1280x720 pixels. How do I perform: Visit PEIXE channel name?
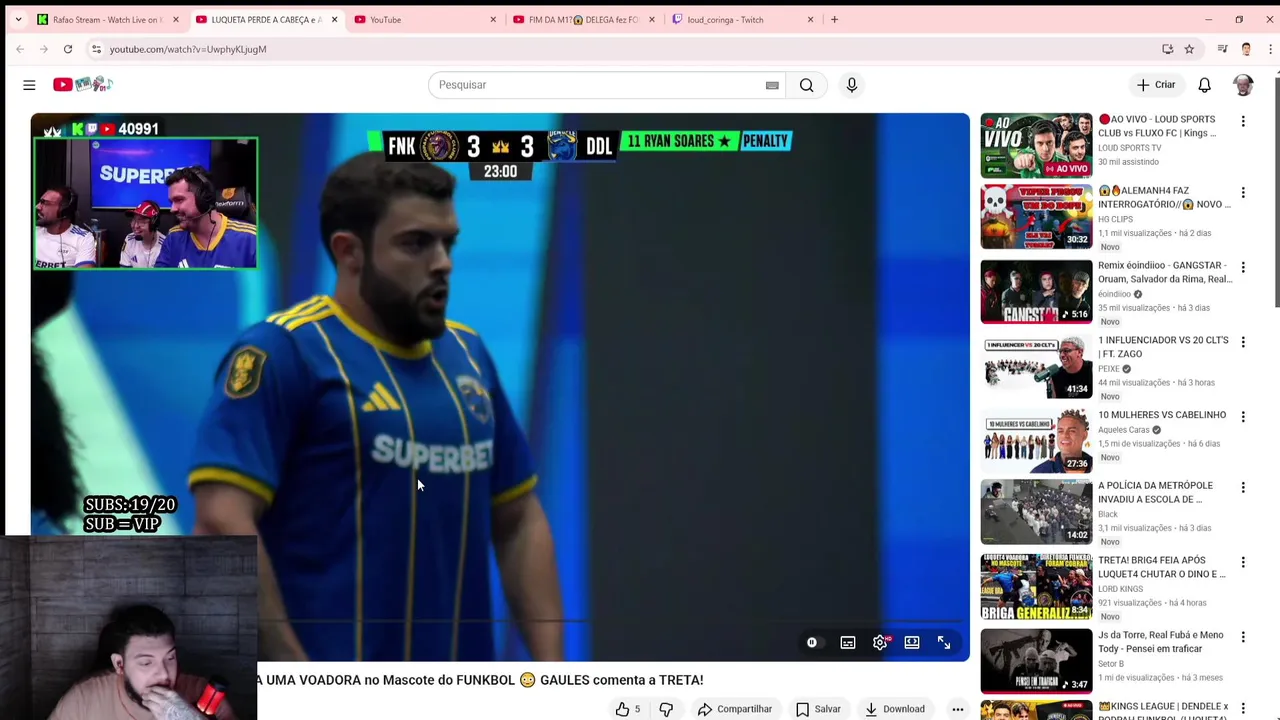(x=1109, y=369)
